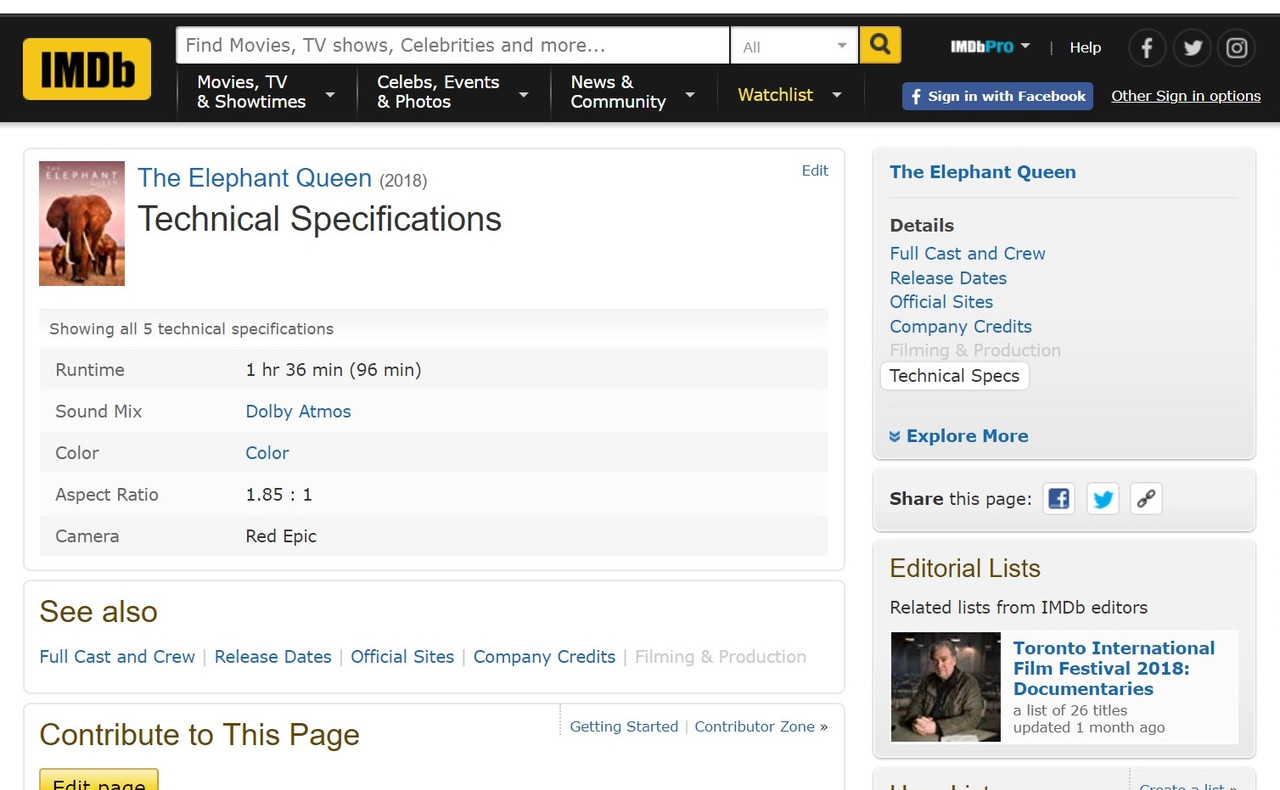This screenshot has height=790, width=1280.
Task: Open the Getting Started link
Action: 624,727
